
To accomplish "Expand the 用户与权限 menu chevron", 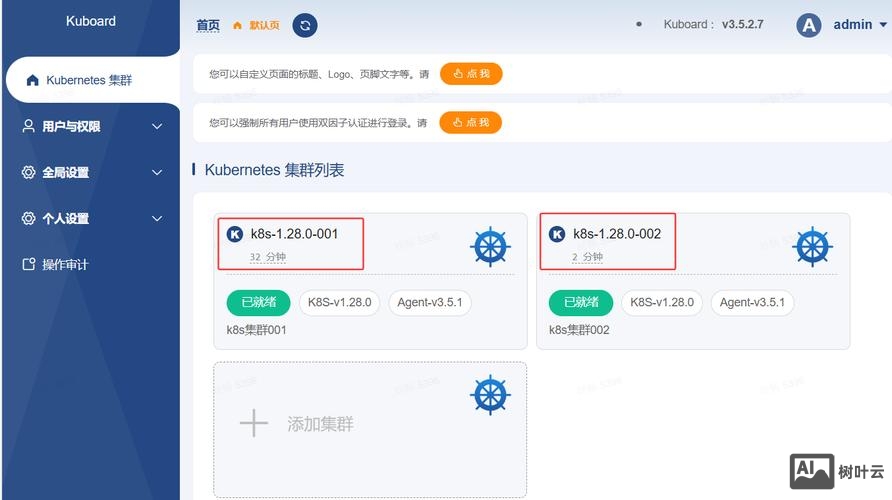I will coord(157,126).
